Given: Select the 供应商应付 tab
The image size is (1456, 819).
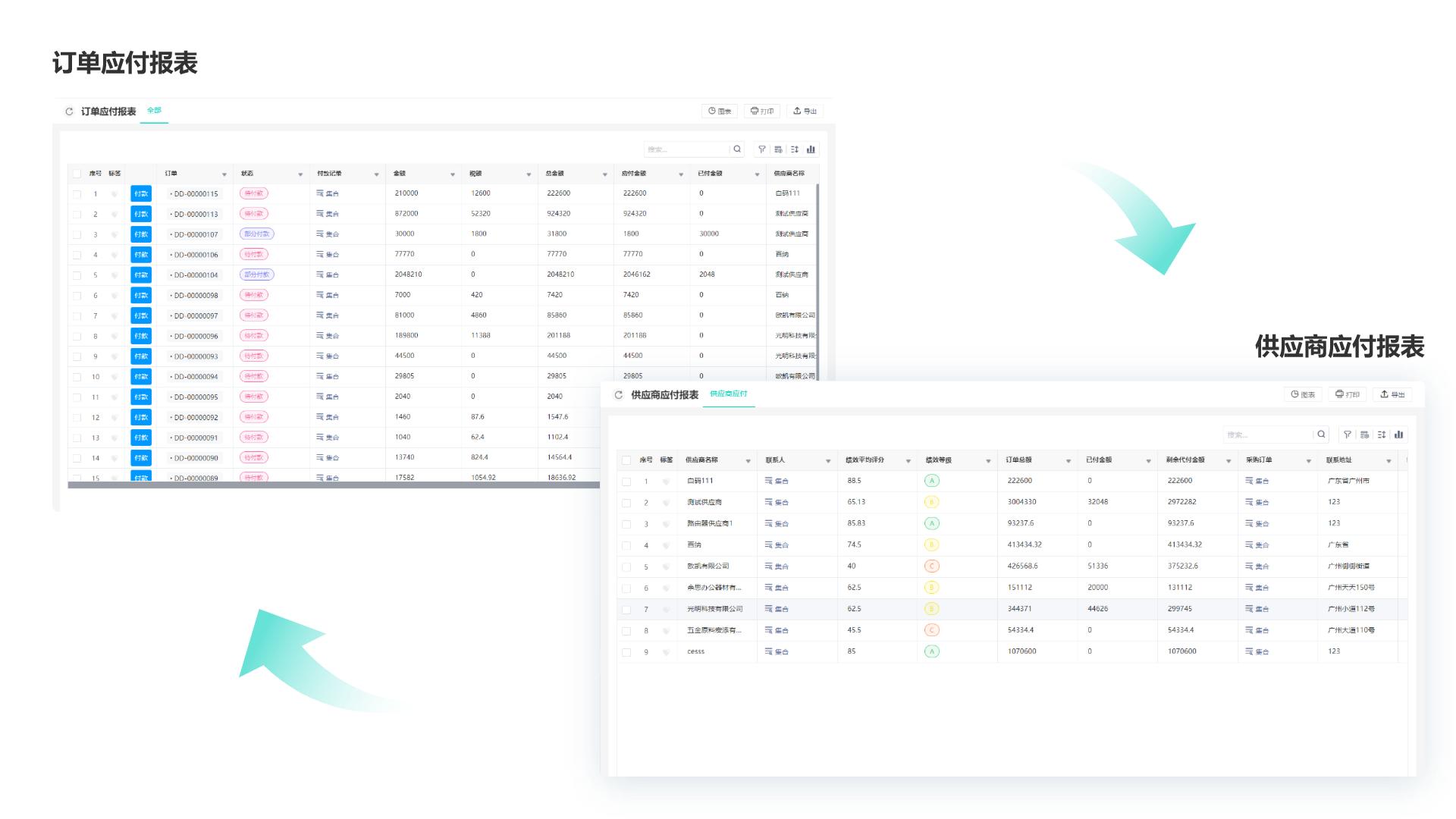Looking at the screenshot, I should pos(728,394).
